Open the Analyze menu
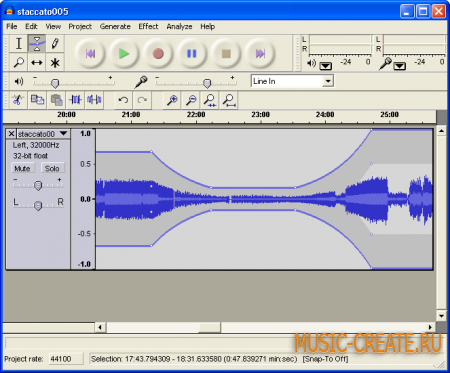 point(179,26)
